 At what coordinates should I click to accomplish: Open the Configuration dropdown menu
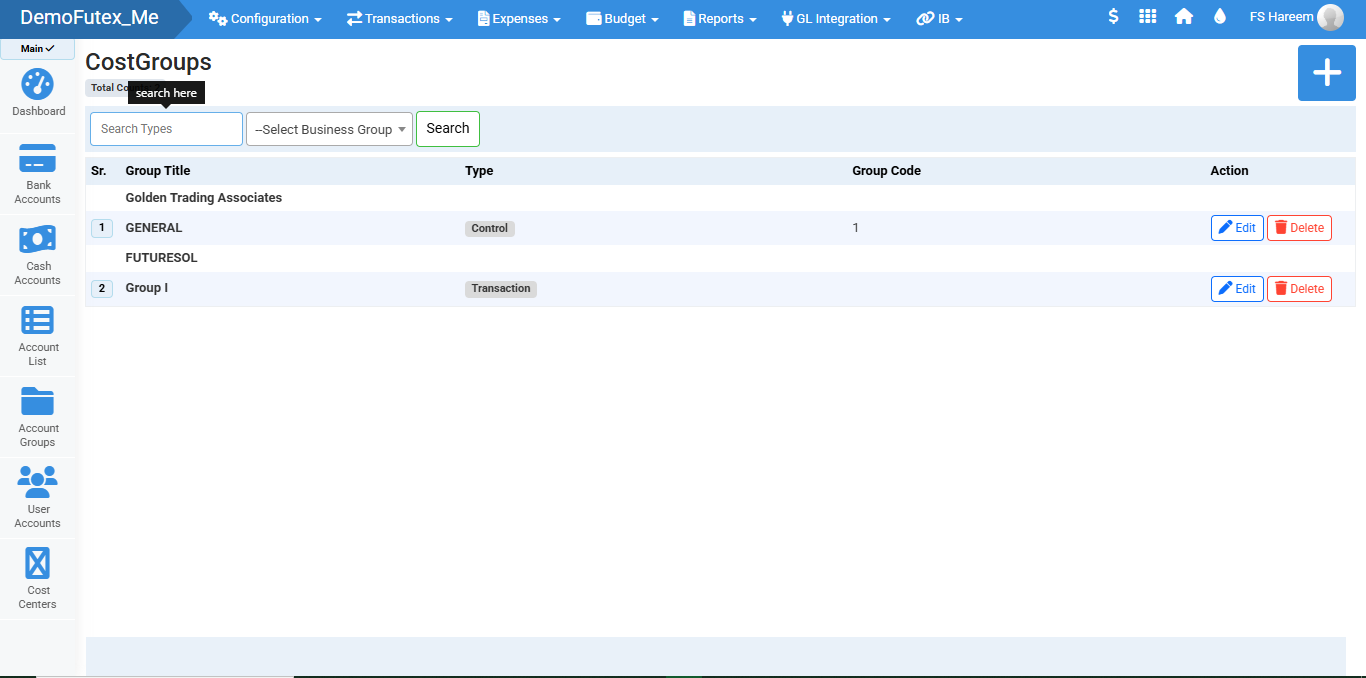[x=265, y=19]
